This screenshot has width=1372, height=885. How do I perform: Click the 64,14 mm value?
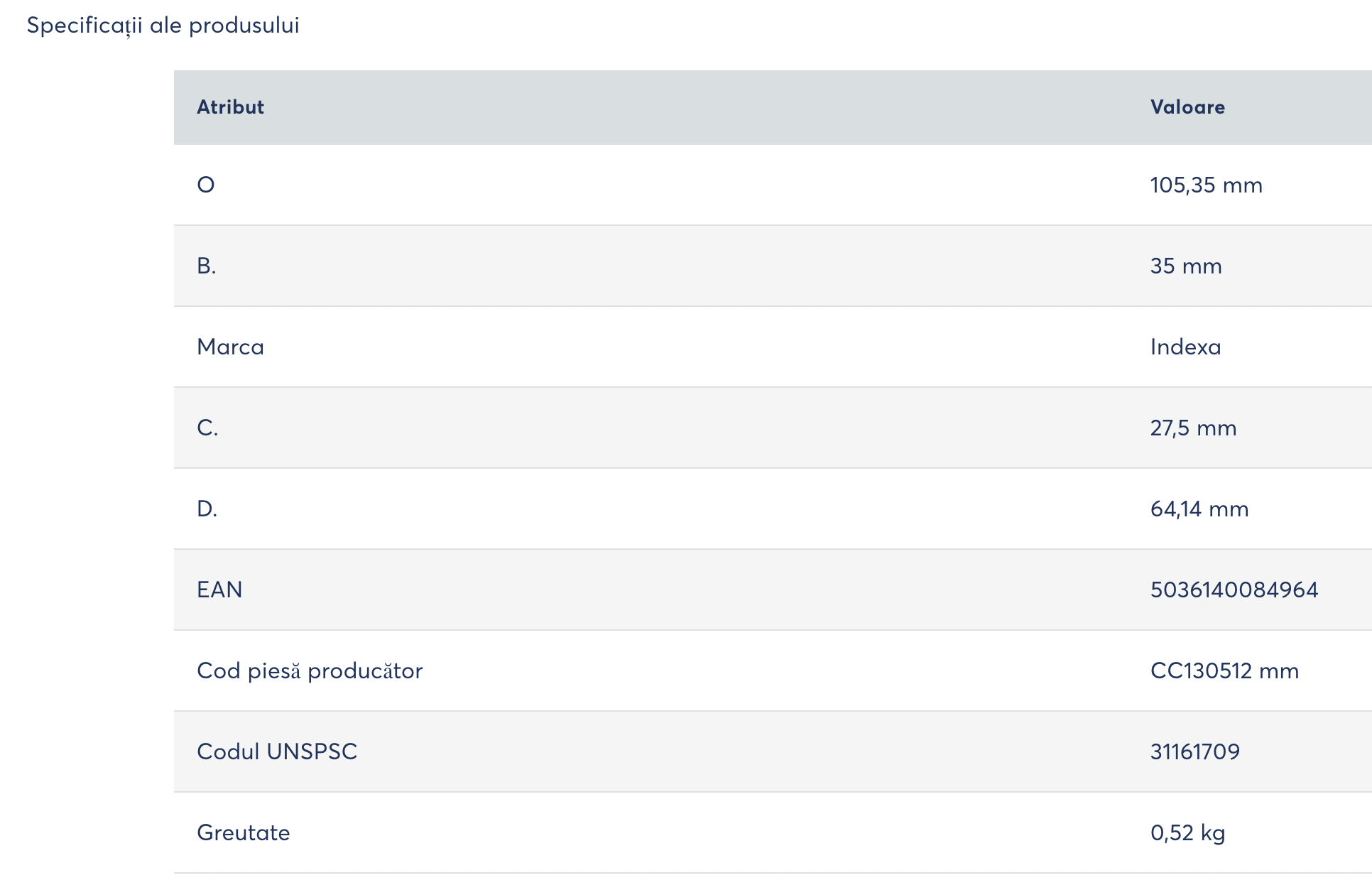coord(1199,509)
